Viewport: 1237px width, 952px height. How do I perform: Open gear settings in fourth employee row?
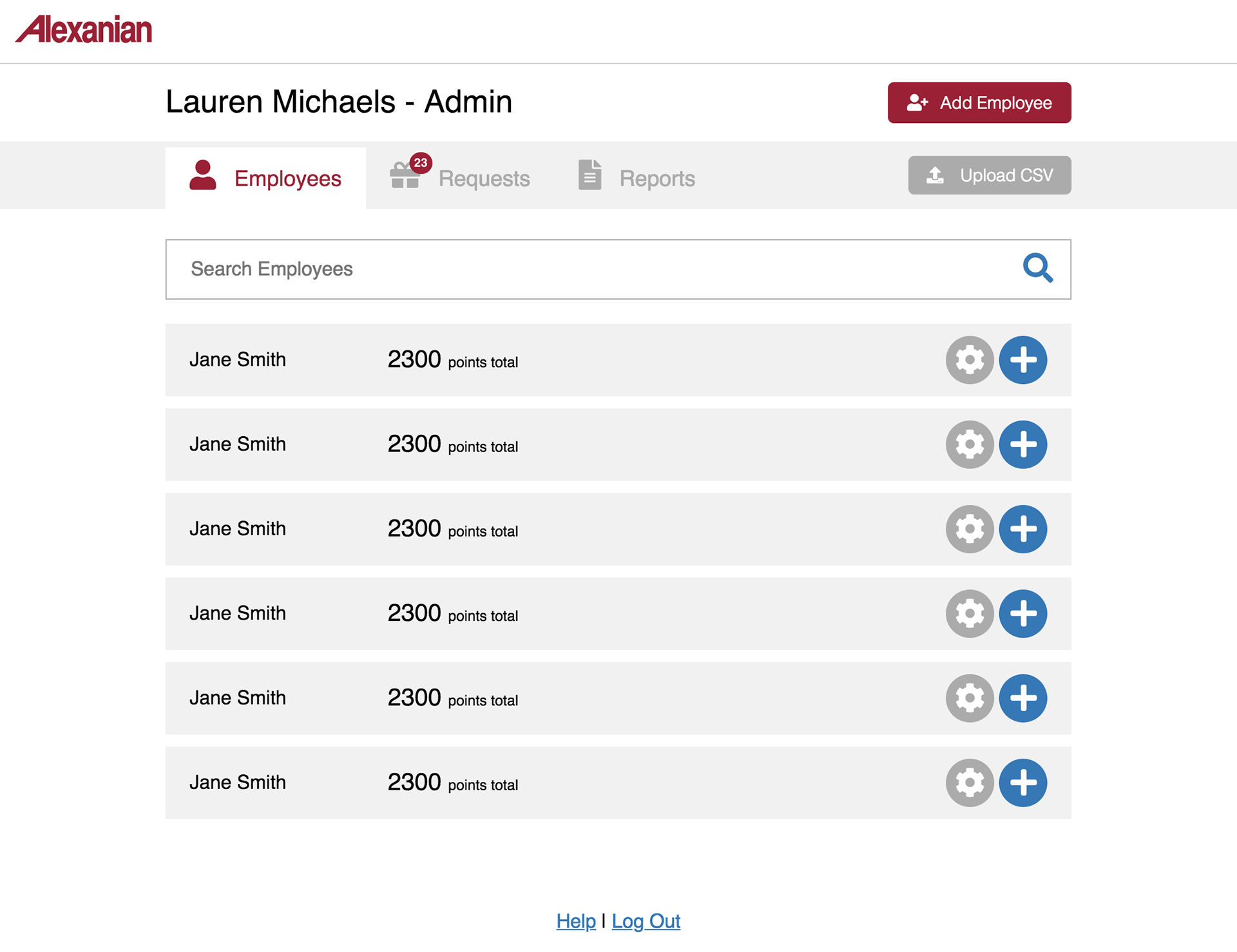[x=970, y=614]
